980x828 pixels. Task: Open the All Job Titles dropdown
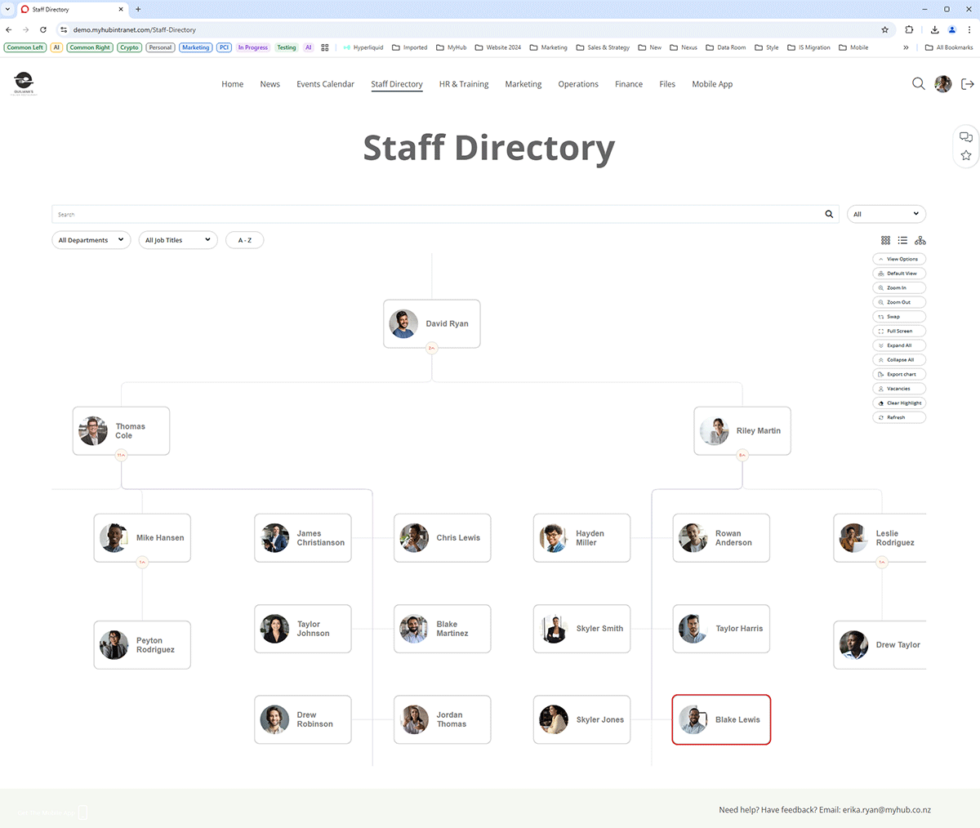click(x=177, y=240)
